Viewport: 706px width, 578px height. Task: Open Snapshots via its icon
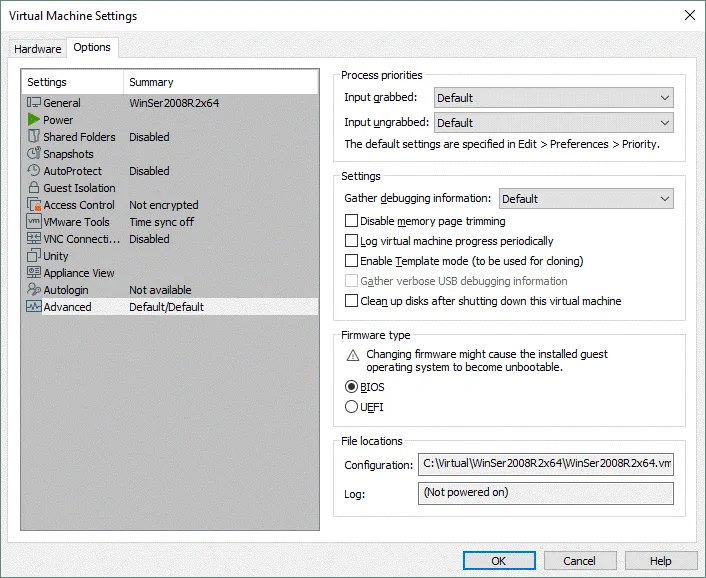click(x=34, y=154)
